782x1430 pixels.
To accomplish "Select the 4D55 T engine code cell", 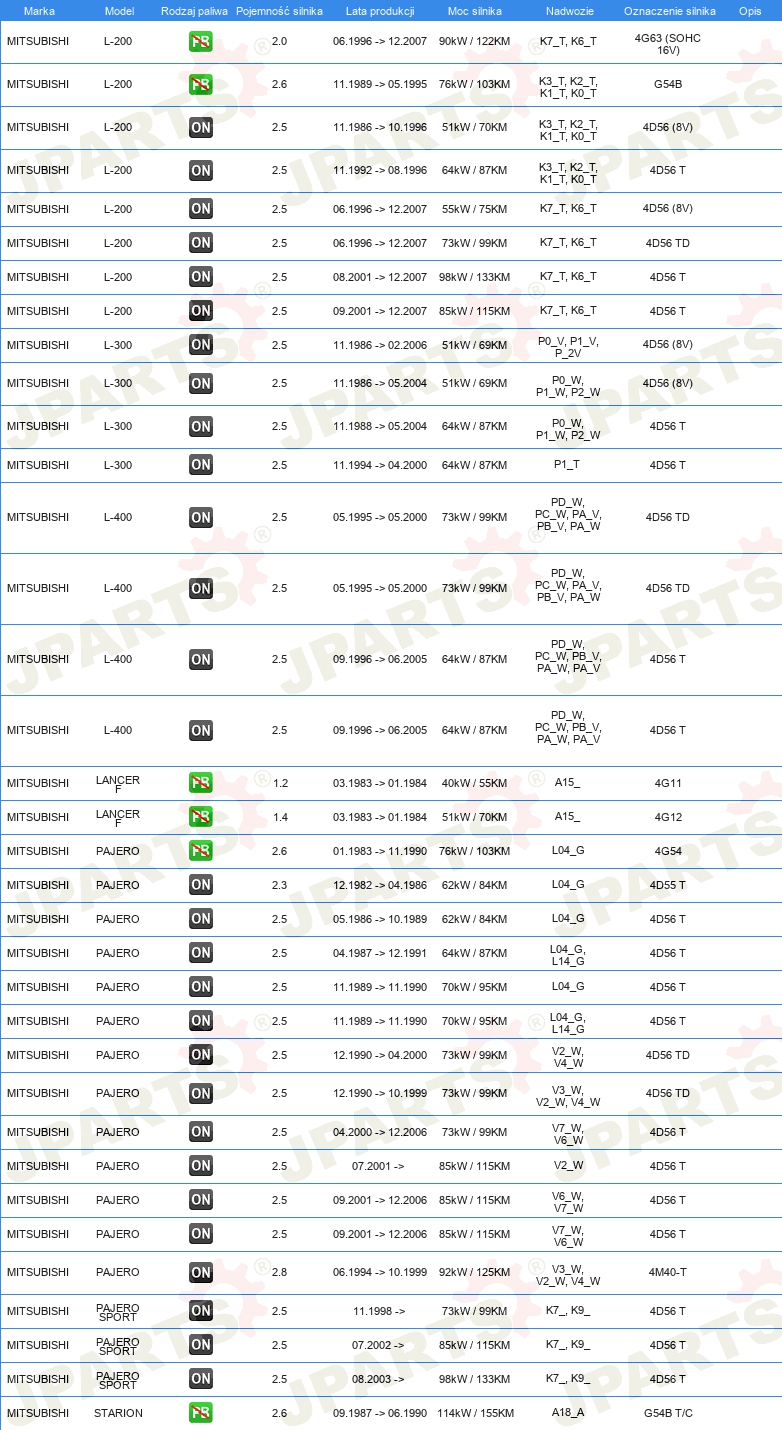I will pyautogui.click(x=668, y=885).
